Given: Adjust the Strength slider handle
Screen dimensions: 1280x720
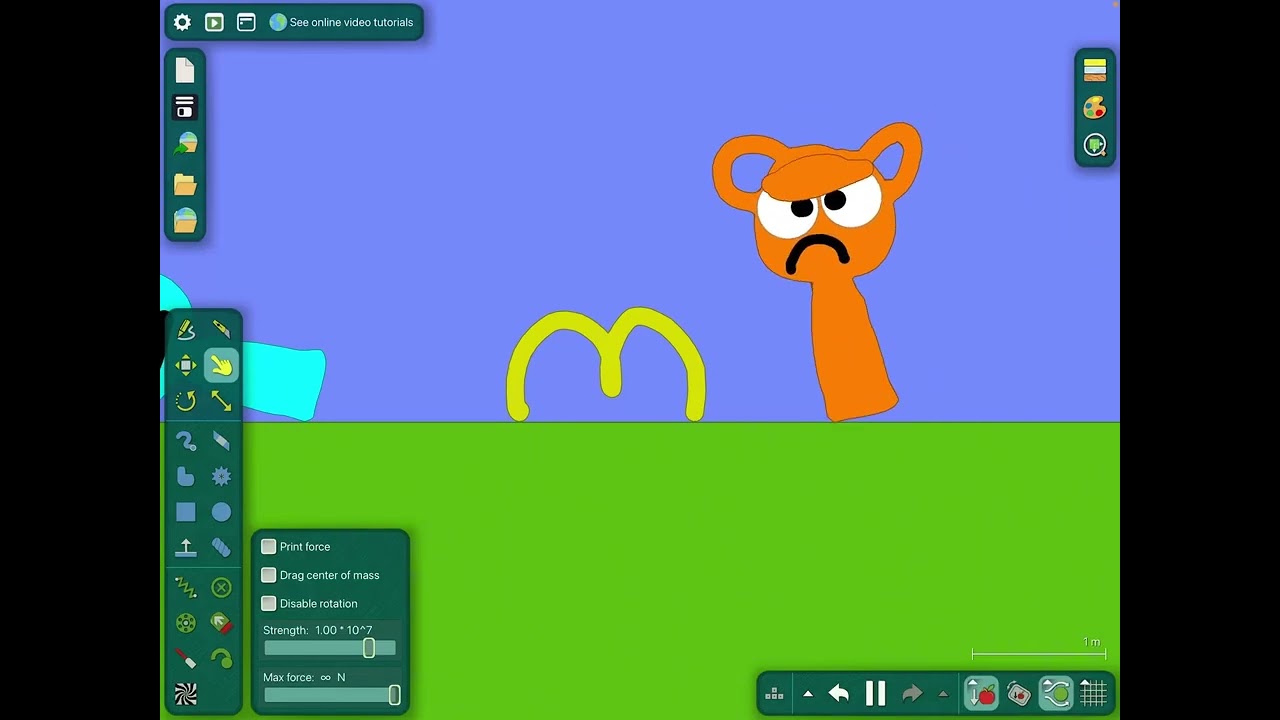Looking at the screenshot, I should point(369,648).
